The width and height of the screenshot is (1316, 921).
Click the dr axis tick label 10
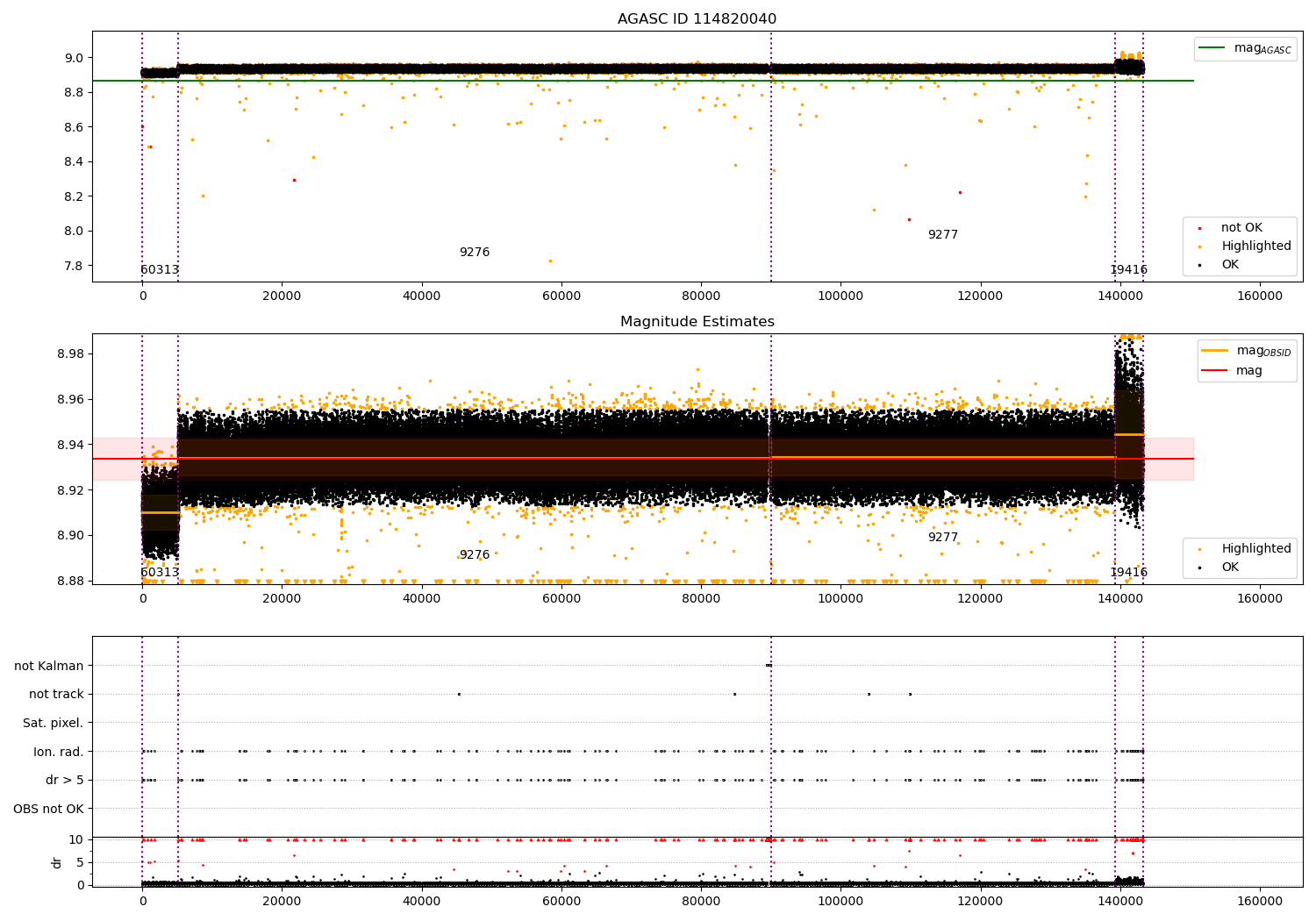pyautogui.click(x=76, y=840)
